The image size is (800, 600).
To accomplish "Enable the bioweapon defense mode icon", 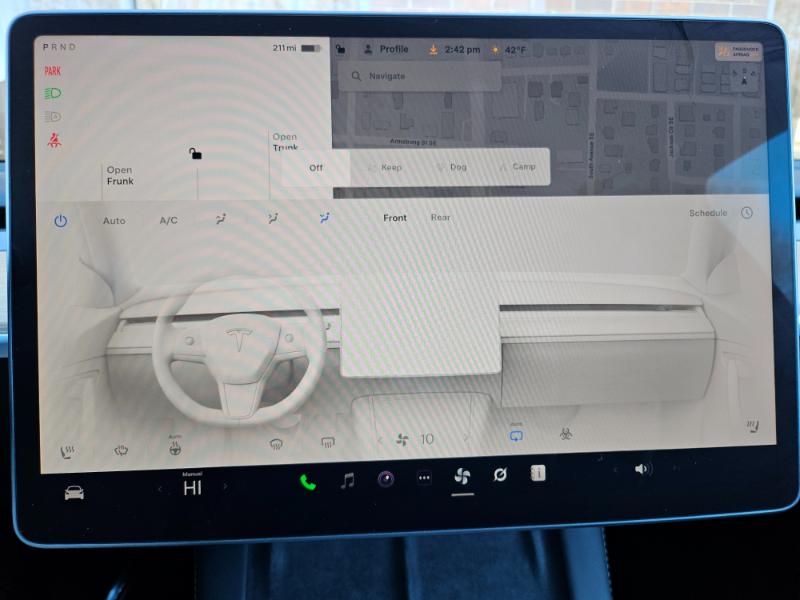I will [x=566, y=434].
